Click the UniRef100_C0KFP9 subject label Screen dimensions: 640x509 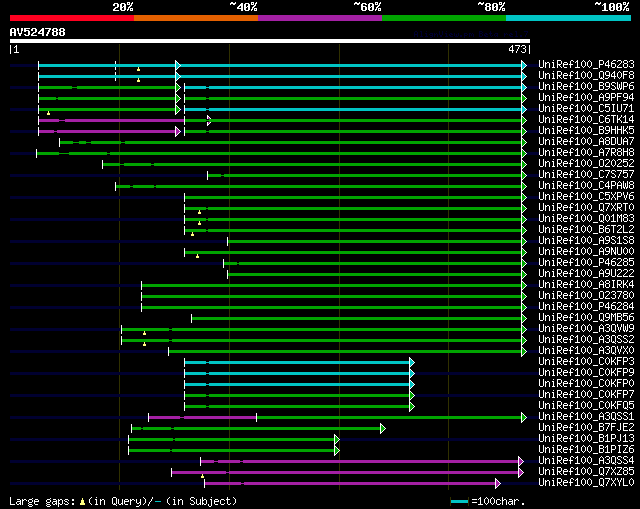click(x=586, y=373)
